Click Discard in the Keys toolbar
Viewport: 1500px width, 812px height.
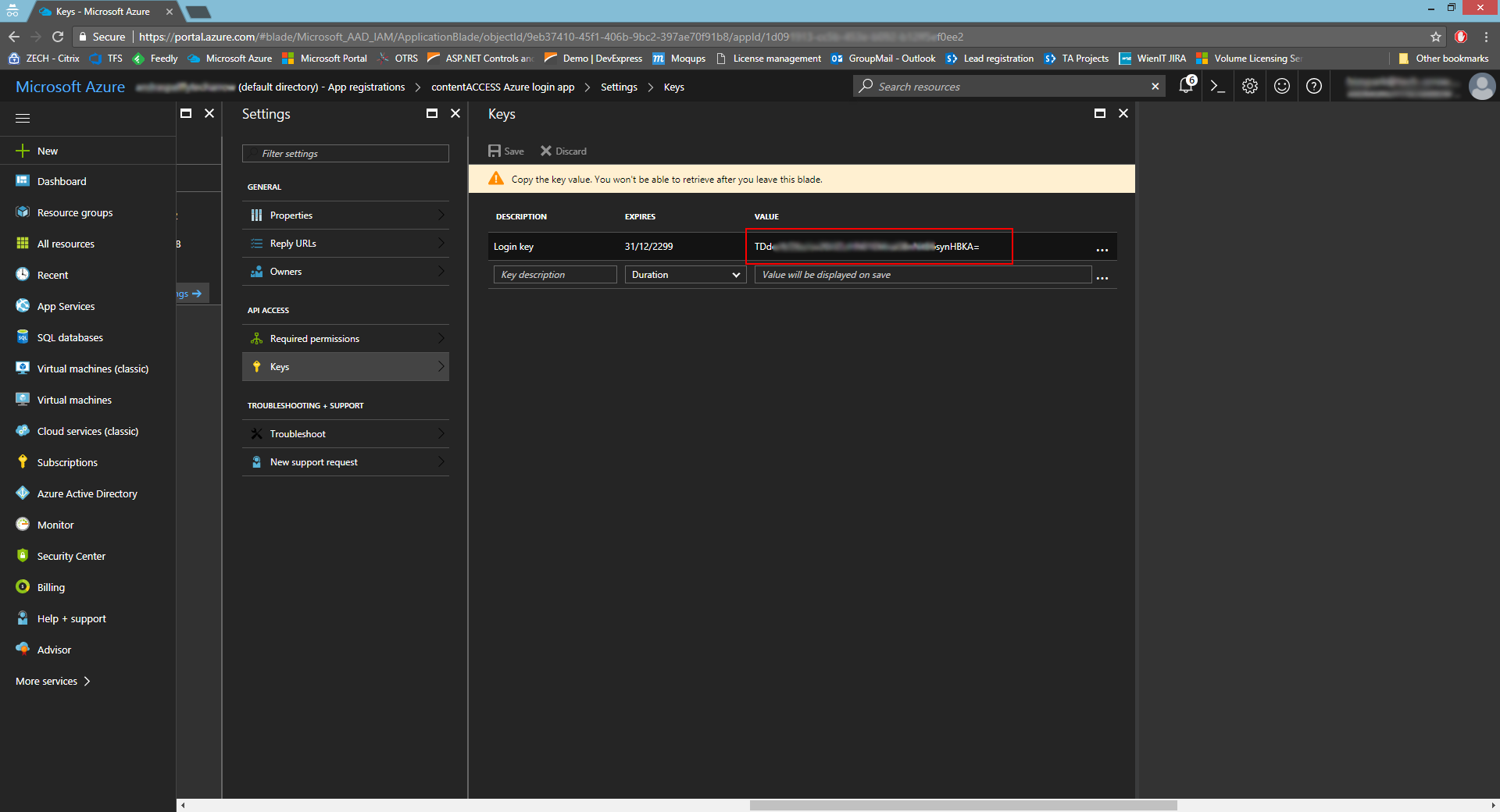(x=563, y=151)
